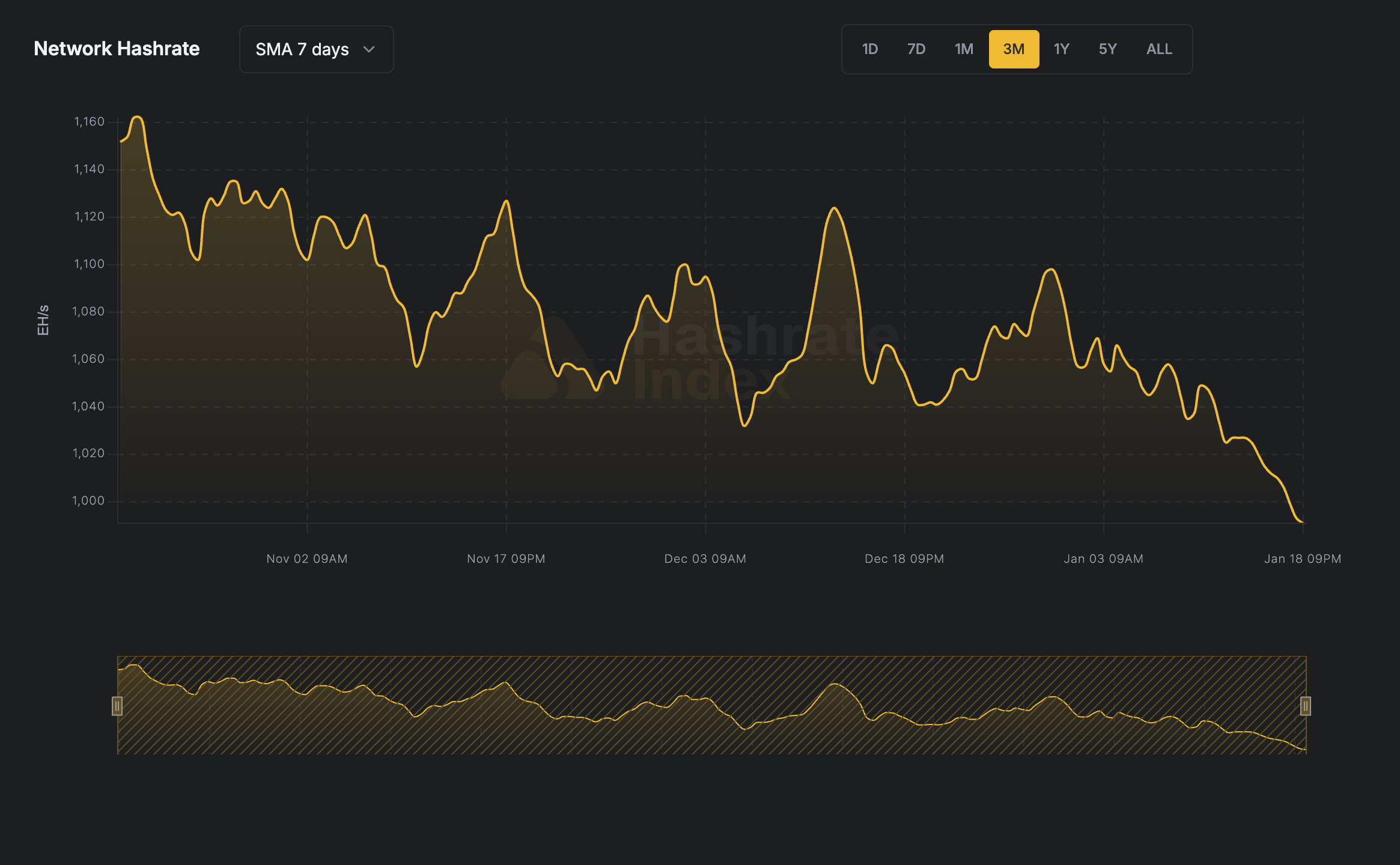1400x865 pixels.
Task: Click the Jan 18 09PM axis label
Action: click(1302, 559)
